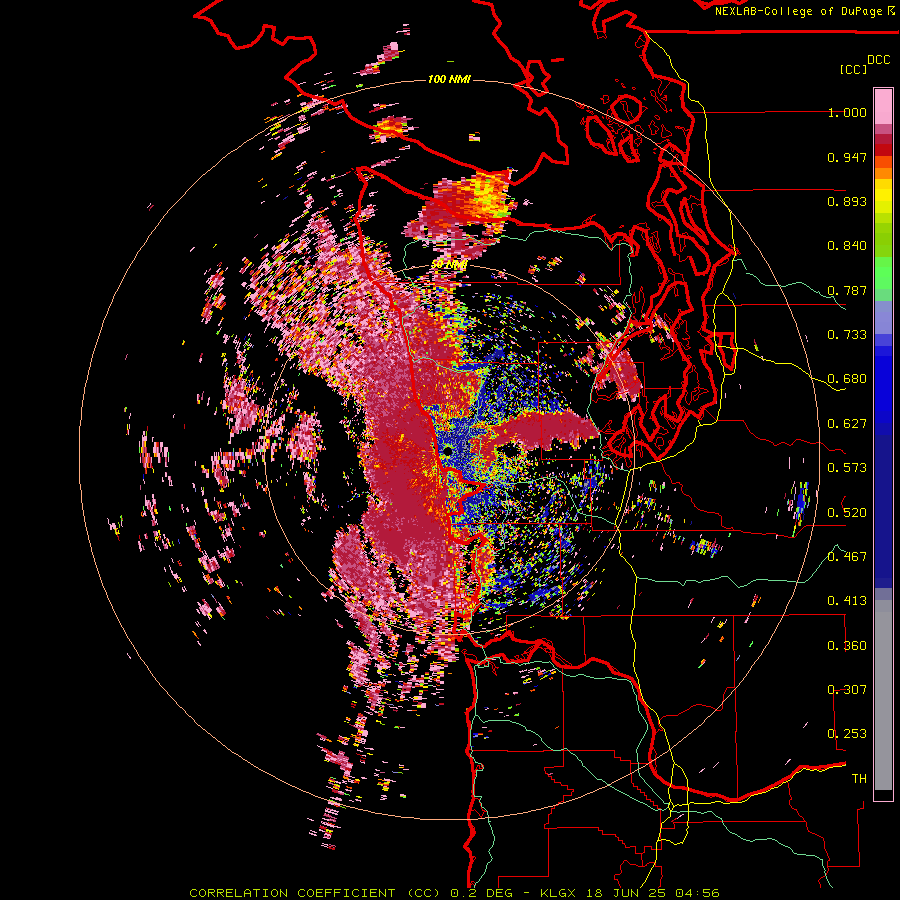
Task: Click the TH threshold label on the scale
Action: (859, 779)
